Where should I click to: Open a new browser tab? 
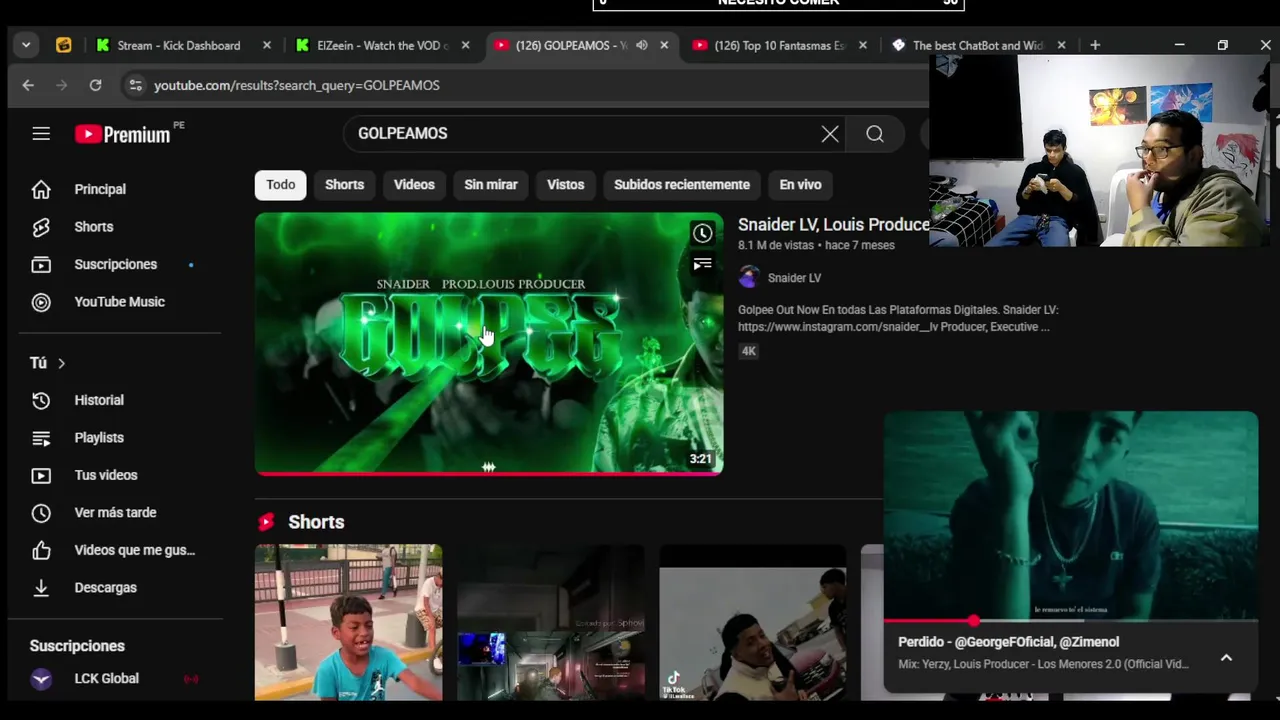tap(1095, 45)
